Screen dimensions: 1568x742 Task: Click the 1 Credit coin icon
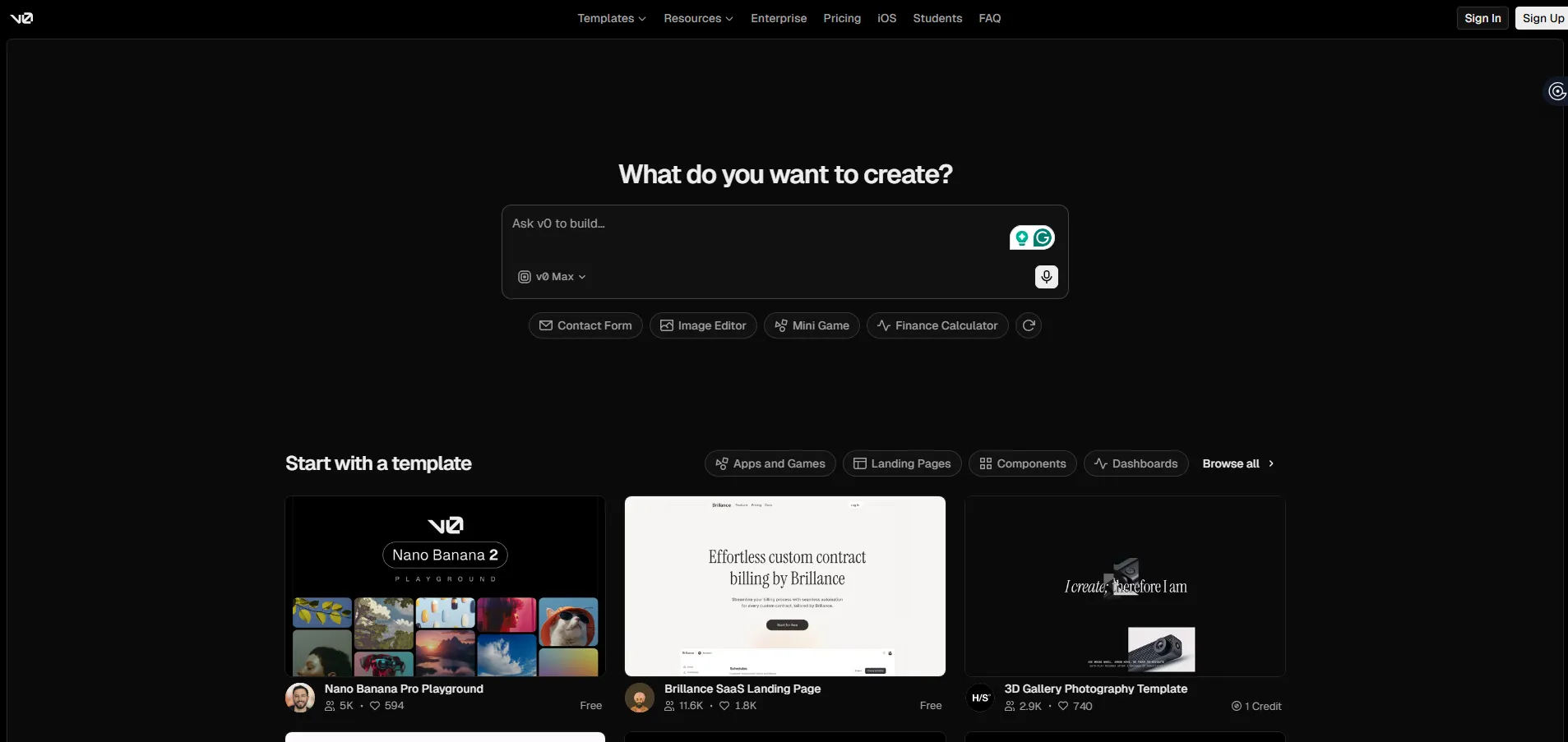click(x=1236, y=706)
